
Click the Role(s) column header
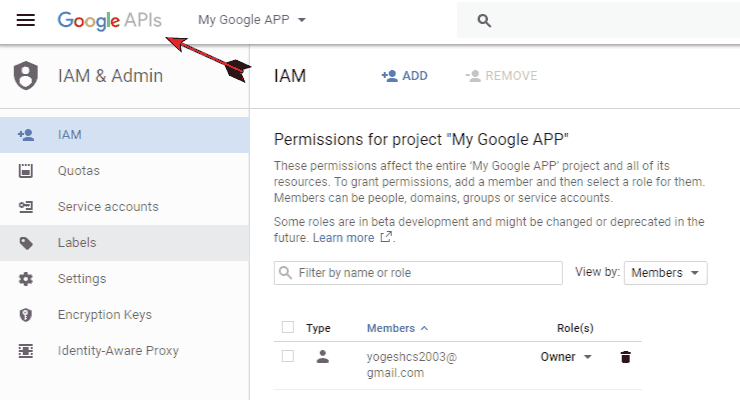(x=575, y=328)
